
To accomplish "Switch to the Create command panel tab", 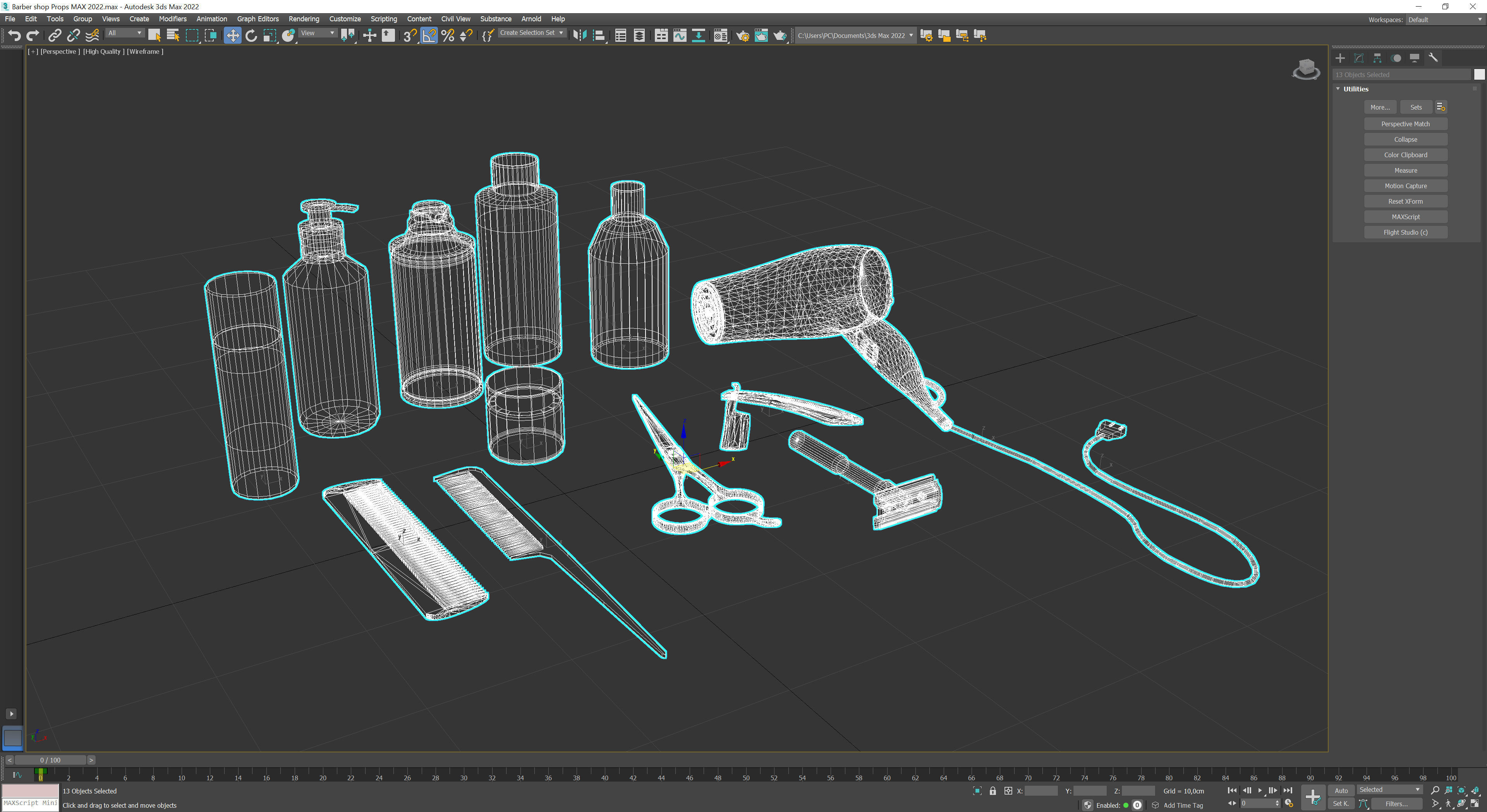I will coord(1340,58).
